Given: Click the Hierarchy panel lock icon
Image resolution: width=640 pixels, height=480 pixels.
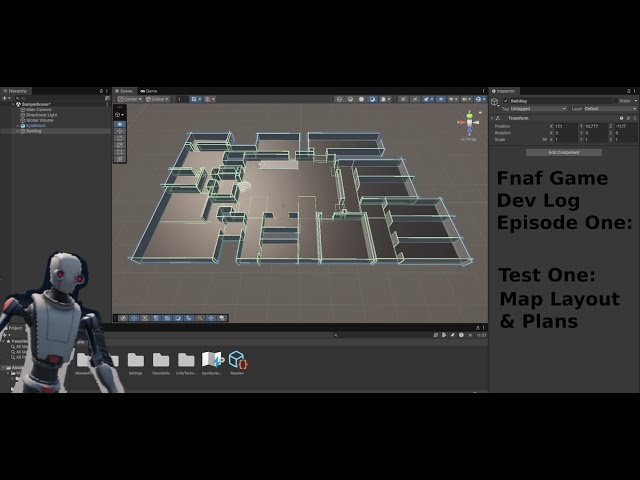Looking at the screenshot, I should (x=101, y=91).
